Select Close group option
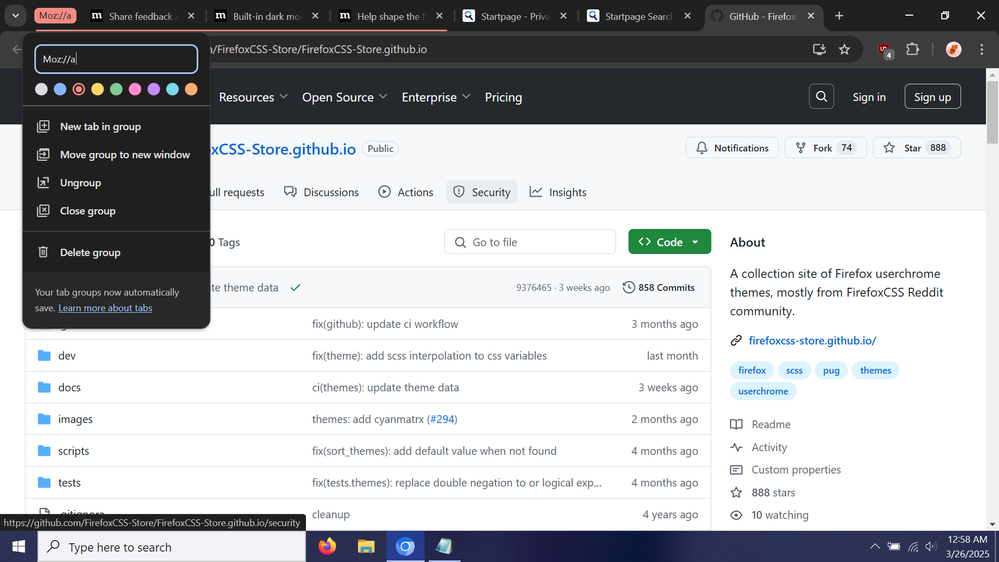Screen dimensions: 999x562 click(116, 210)
